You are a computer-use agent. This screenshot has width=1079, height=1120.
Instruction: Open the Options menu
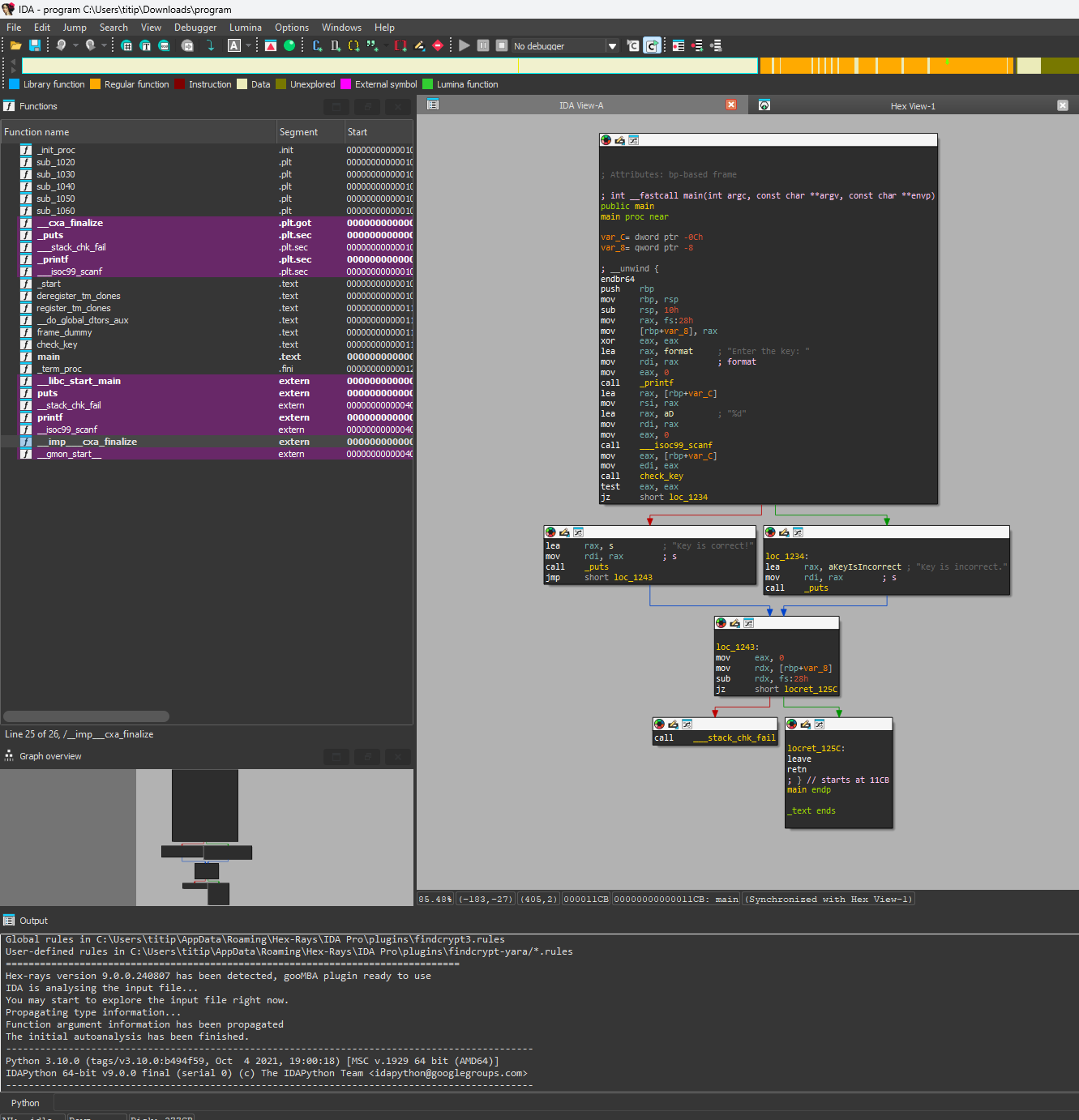[292, 28]
